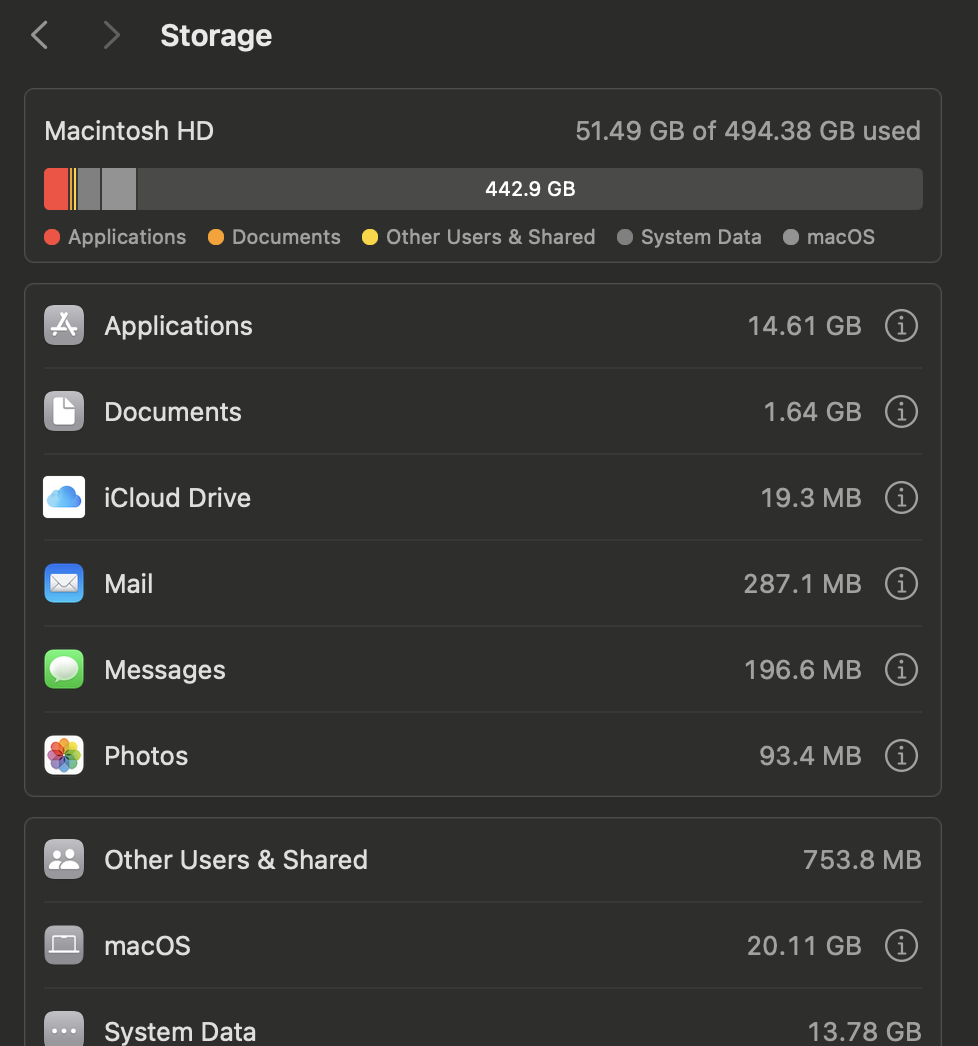Click the 1.64 GB Documents size

point(812,412)
